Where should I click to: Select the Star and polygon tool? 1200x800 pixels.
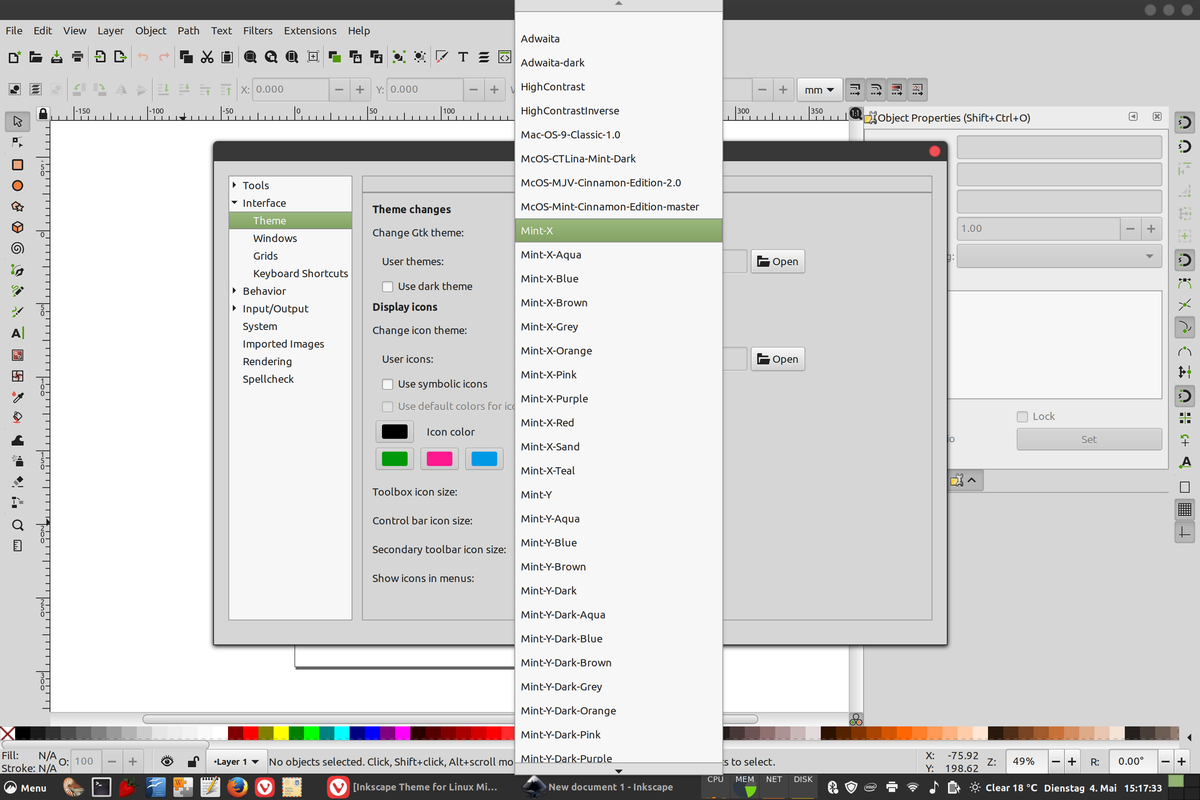coord(17,207)
